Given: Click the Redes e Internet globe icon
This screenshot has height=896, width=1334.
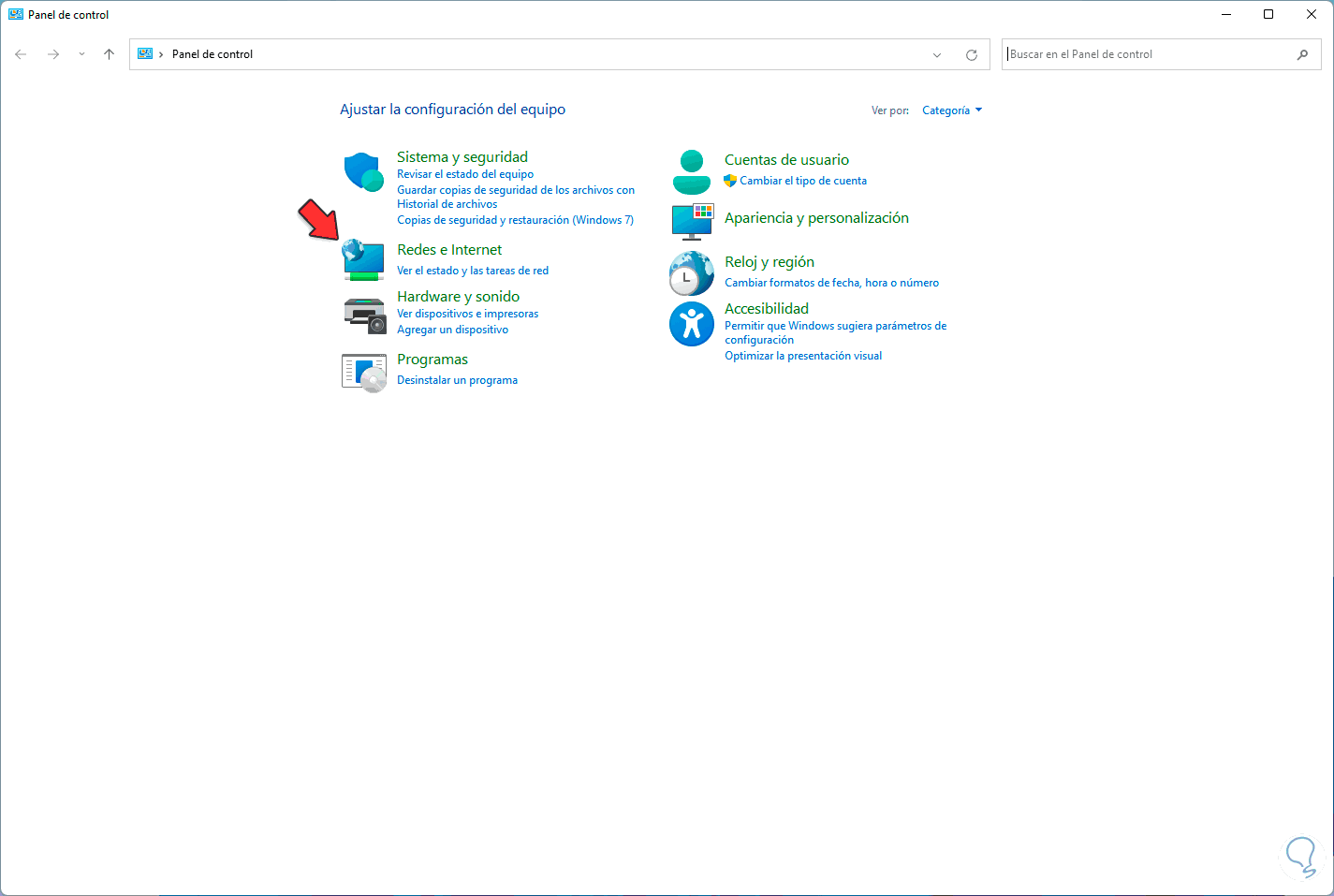Looking at the screenshot, I should 364,259.
